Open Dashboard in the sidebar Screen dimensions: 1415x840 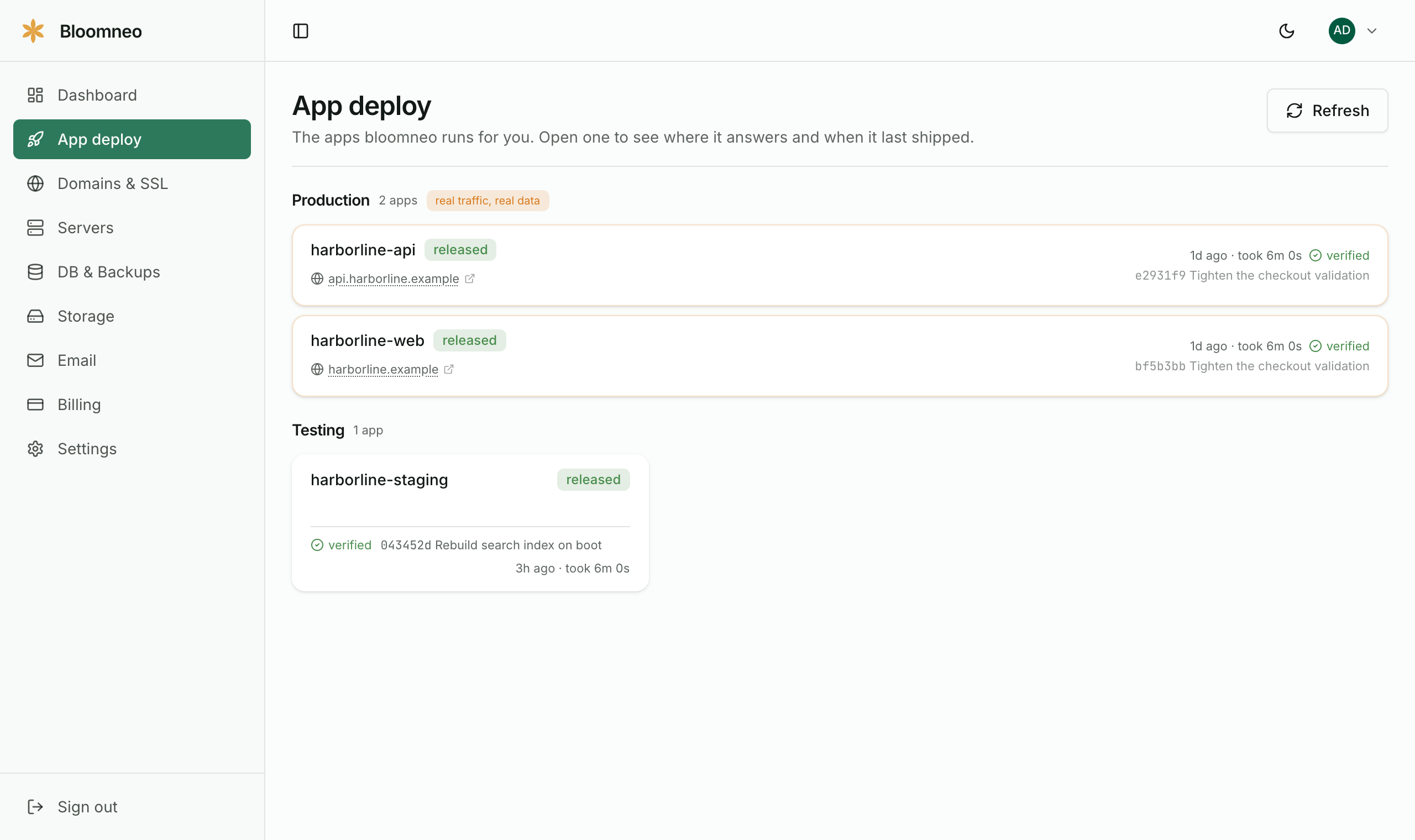[x=132, y=95]
